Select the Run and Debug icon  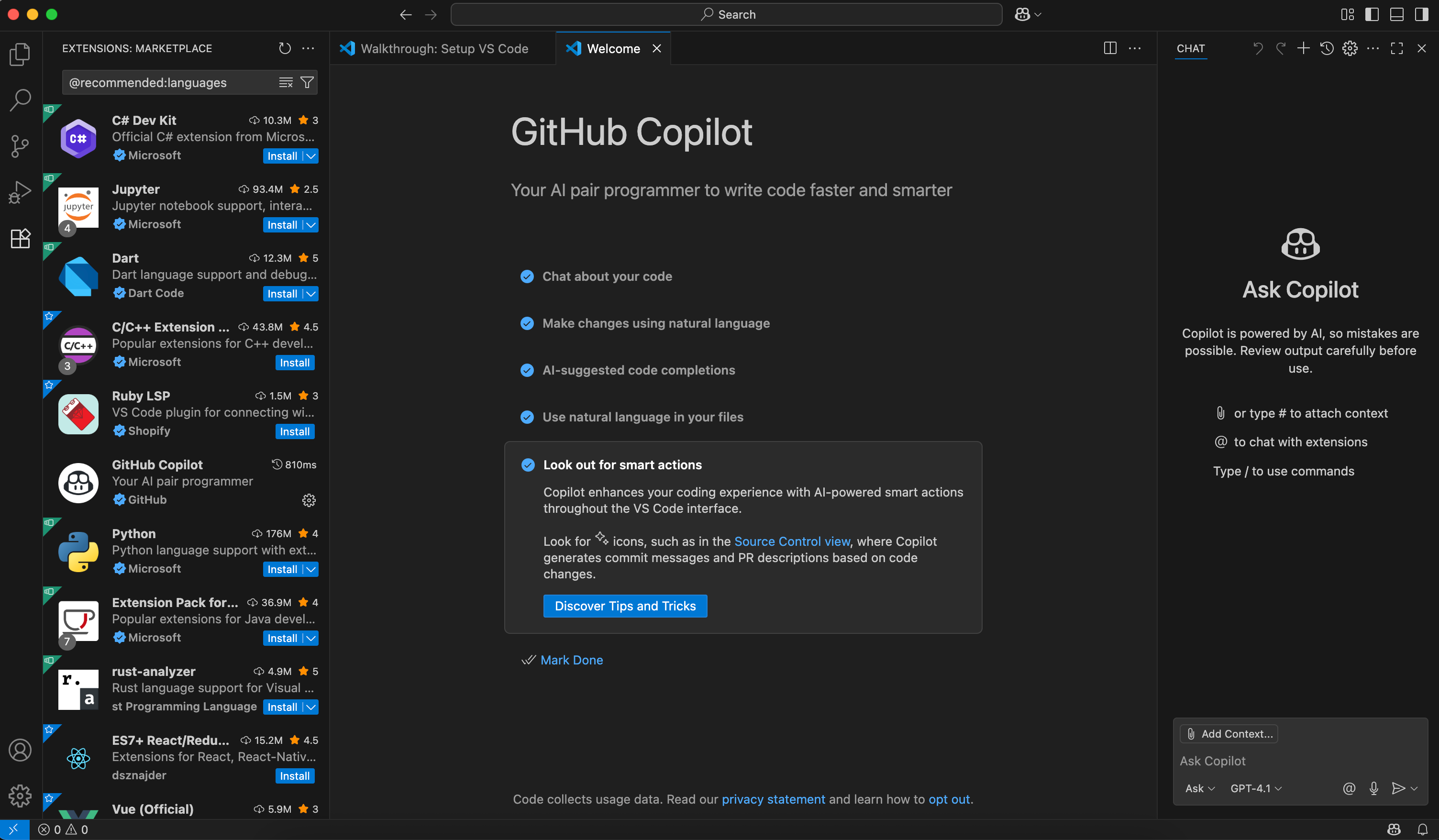click(x=20, y=192)
